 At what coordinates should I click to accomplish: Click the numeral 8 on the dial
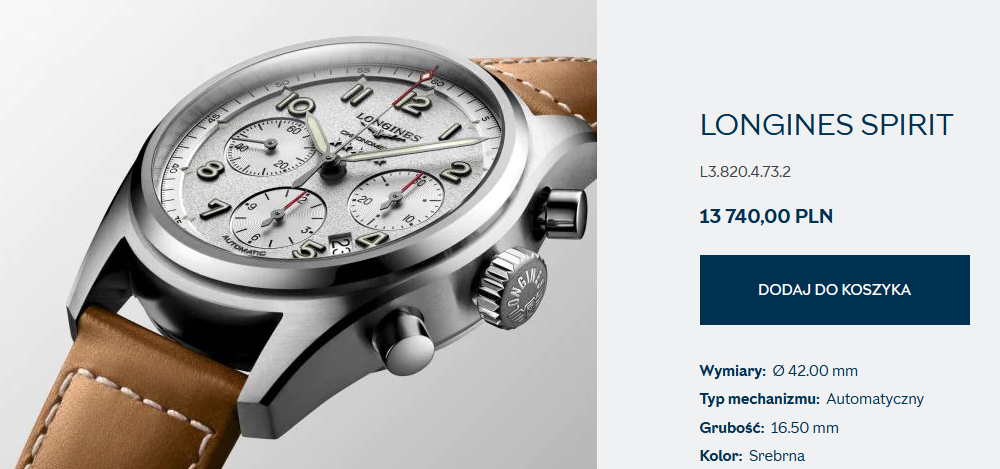210,170
